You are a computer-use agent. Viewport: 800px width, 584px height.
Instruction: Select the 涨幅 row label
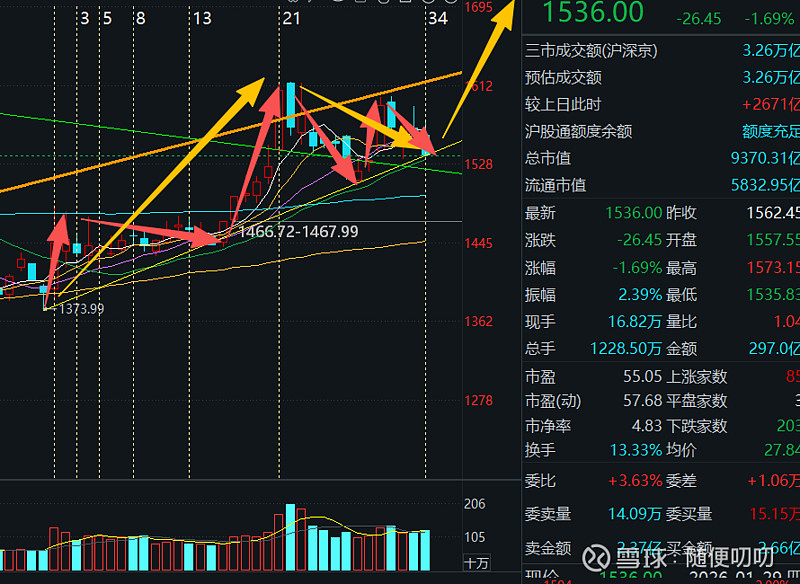pos(540,267)
